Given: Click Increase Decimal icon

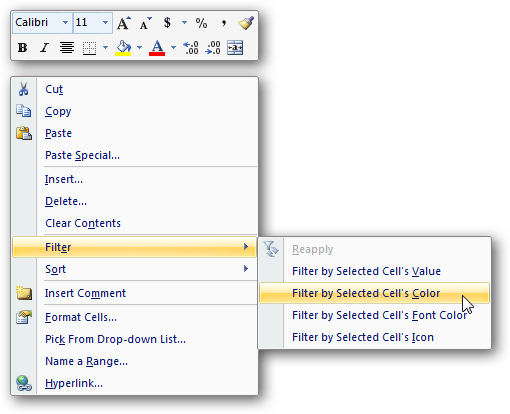Looking at the screenshot, I should (191, 48).
